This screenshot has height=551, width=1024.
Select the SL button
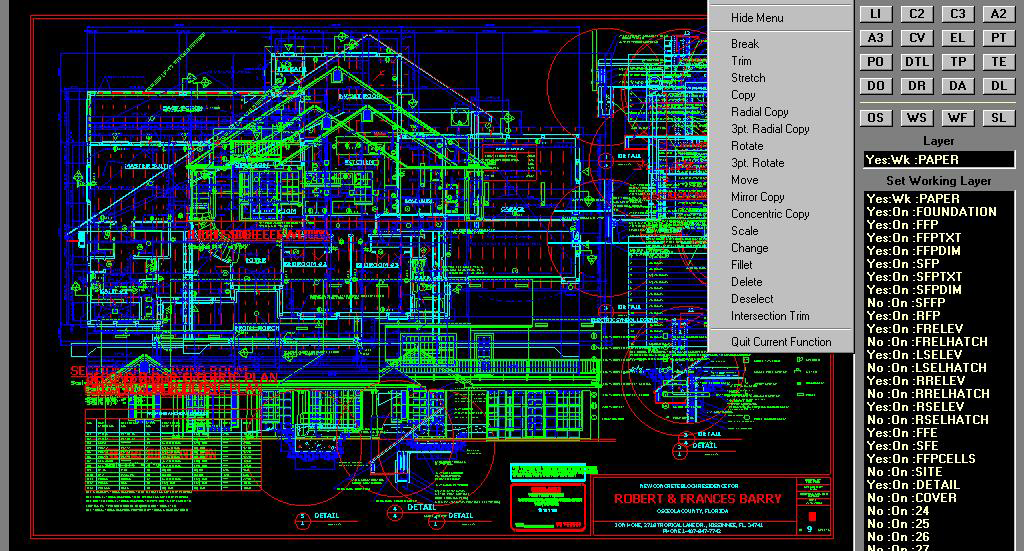coord(999,118)
